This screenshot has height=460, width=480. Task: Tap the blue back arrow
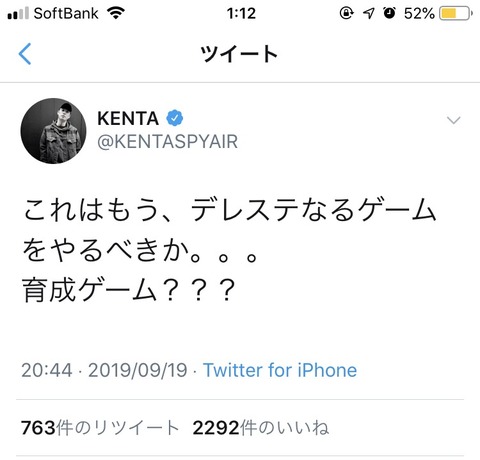tap(25, 54)
